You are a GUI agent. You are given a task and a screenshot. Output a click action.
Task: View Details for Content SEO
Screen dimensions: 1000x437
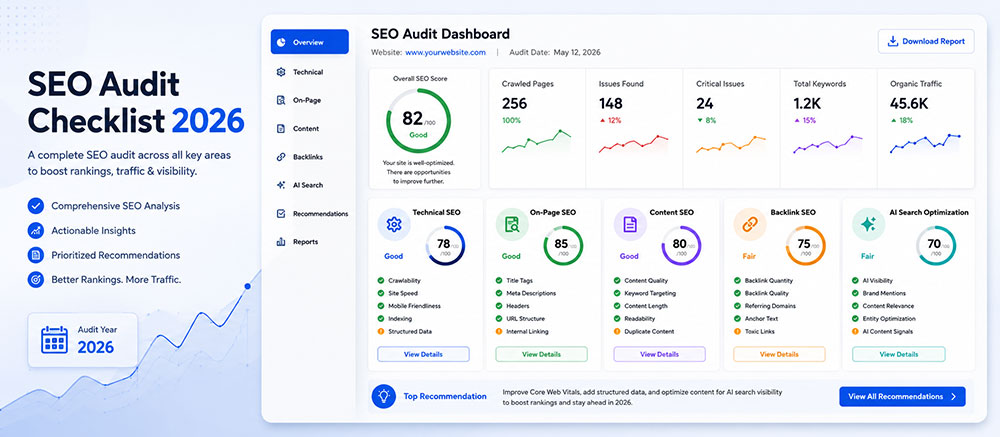coord(659,354)
